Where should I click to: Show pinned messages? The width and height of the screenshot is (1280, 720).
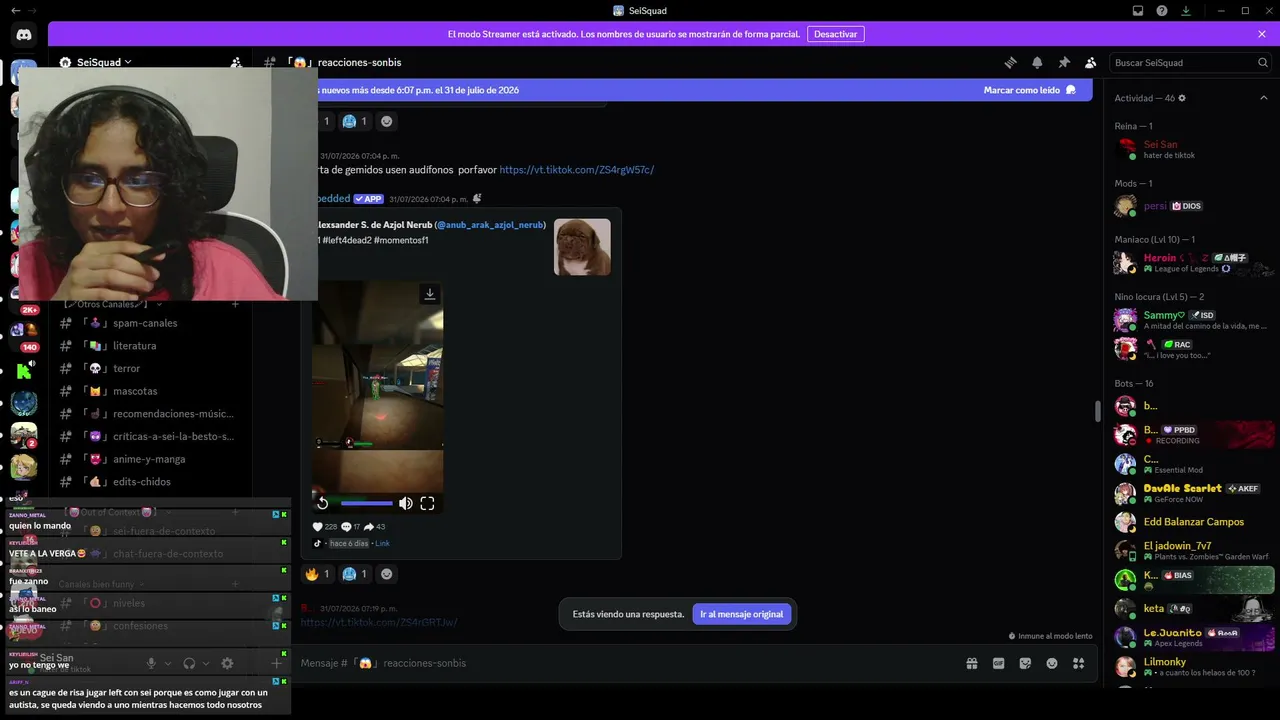pyautogui.click(x=1064, y=62)
